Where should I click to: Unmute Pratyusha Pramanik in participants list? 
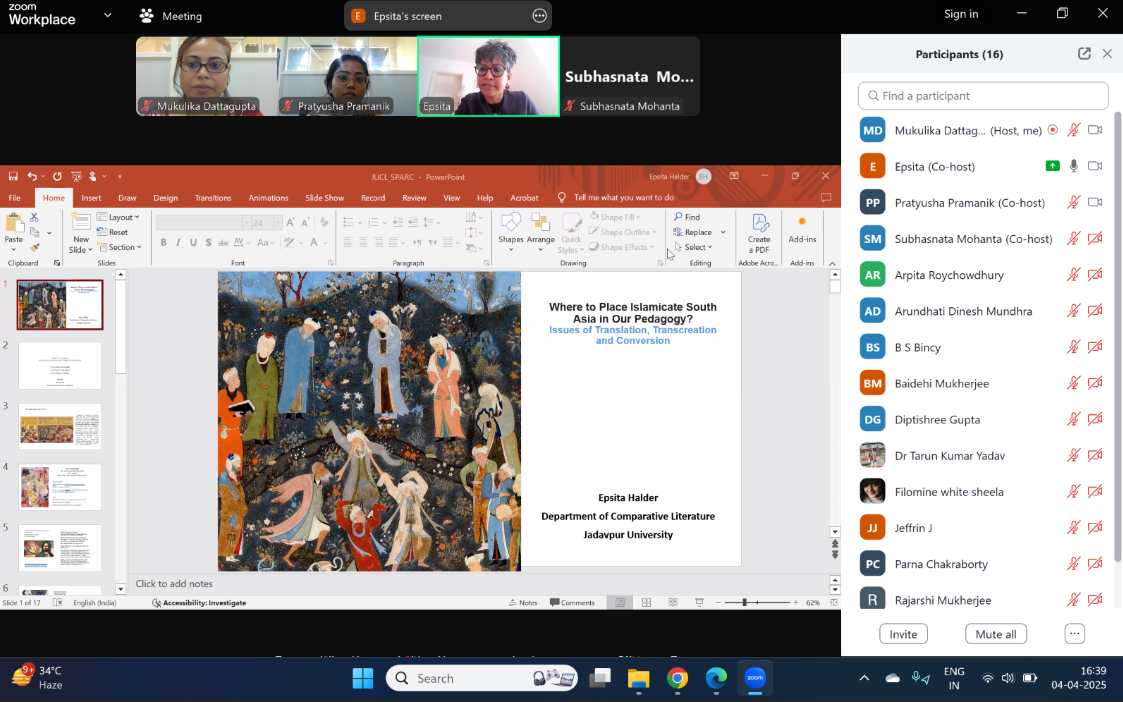pyautogui.click(x=1074, y=203)
